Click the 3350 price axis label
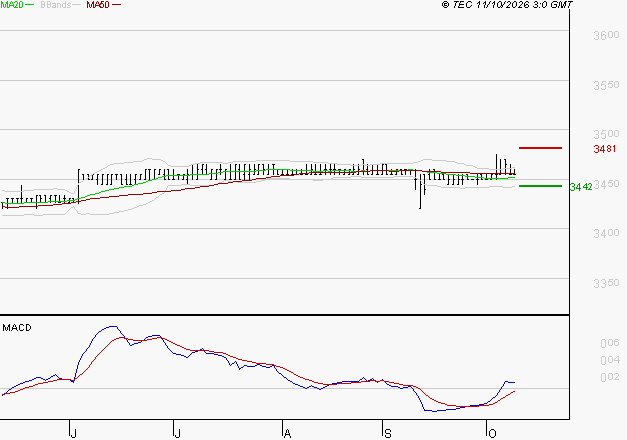 point(606,284)
